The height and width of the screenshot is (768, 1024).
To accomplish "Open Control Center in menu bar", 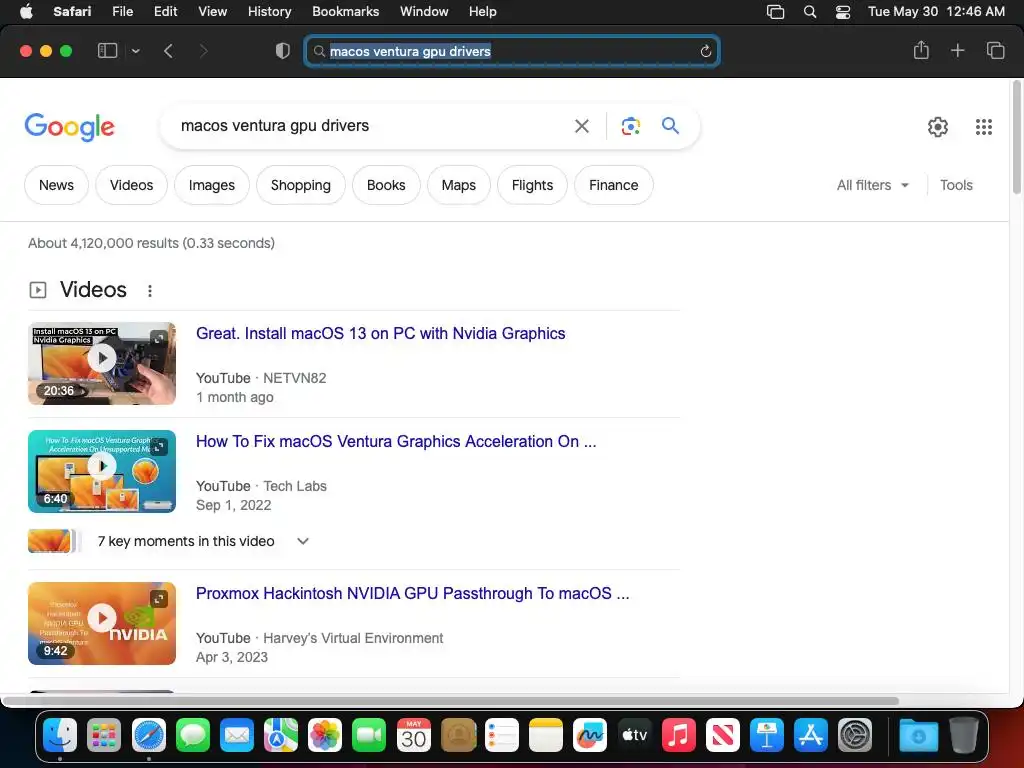I will (843, 12).
